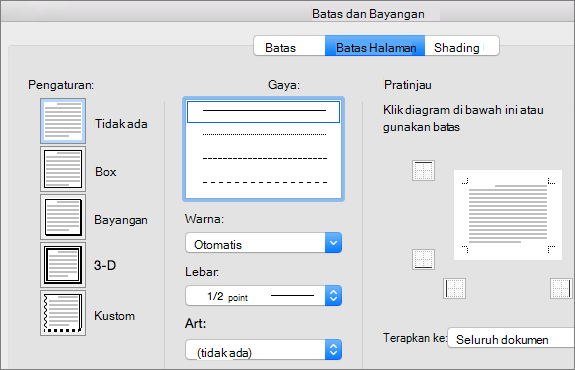This screenshot has height=370, width=575.
Task: Choose the Box border setting icon
Action: click(63, 169)
